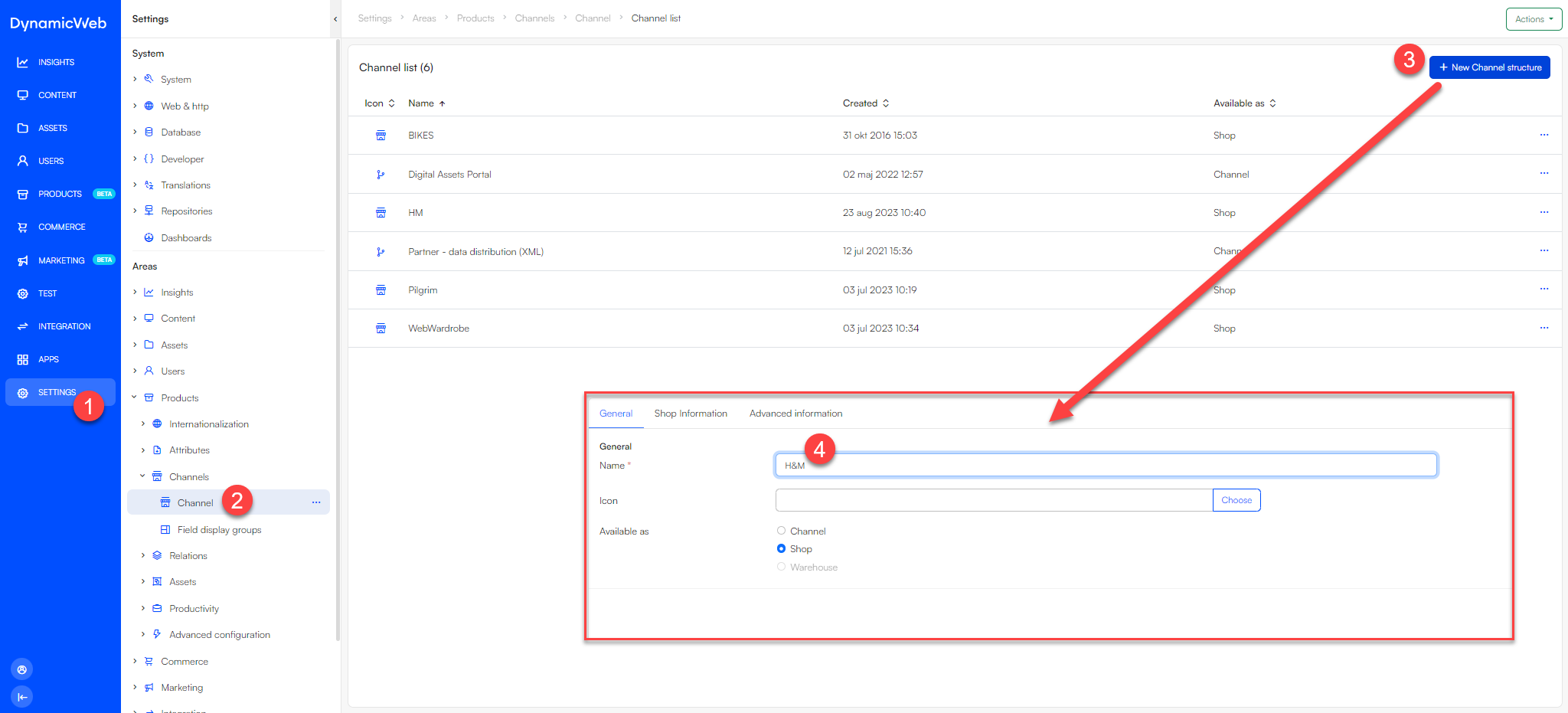
Task: Sort list by Icon column
Action: point(380,103)
